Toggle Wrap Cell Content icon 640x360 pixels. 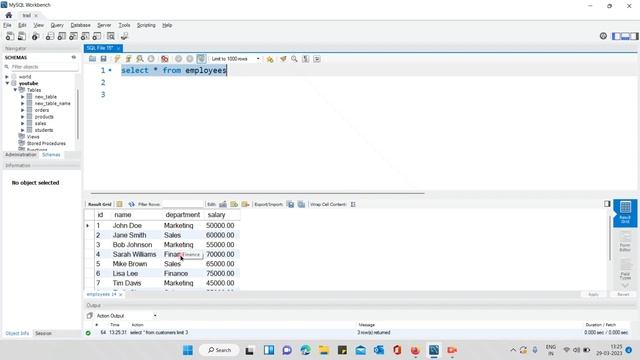[353, 204]
